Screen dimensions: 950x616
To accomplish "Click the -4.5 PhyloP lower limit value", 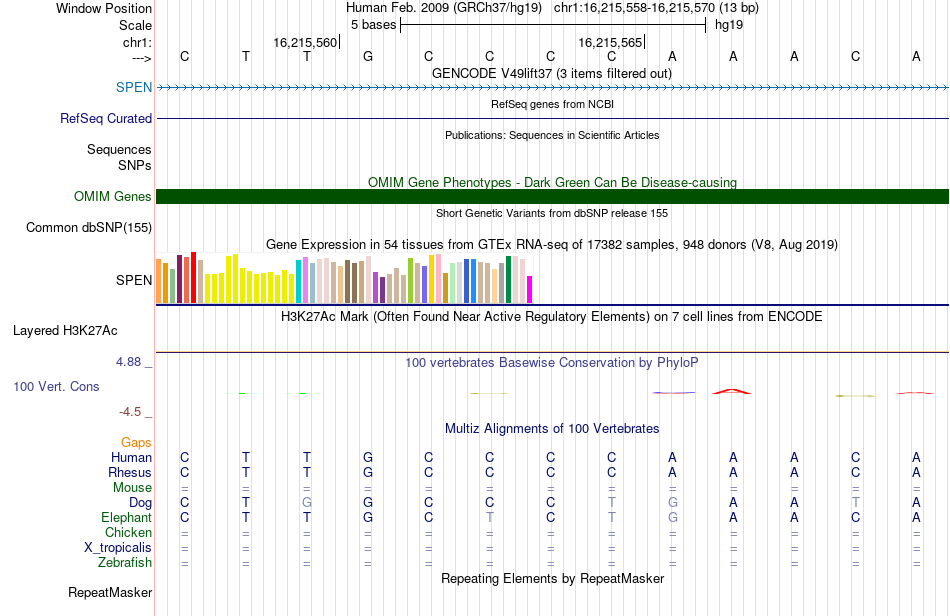I will 130,412.
